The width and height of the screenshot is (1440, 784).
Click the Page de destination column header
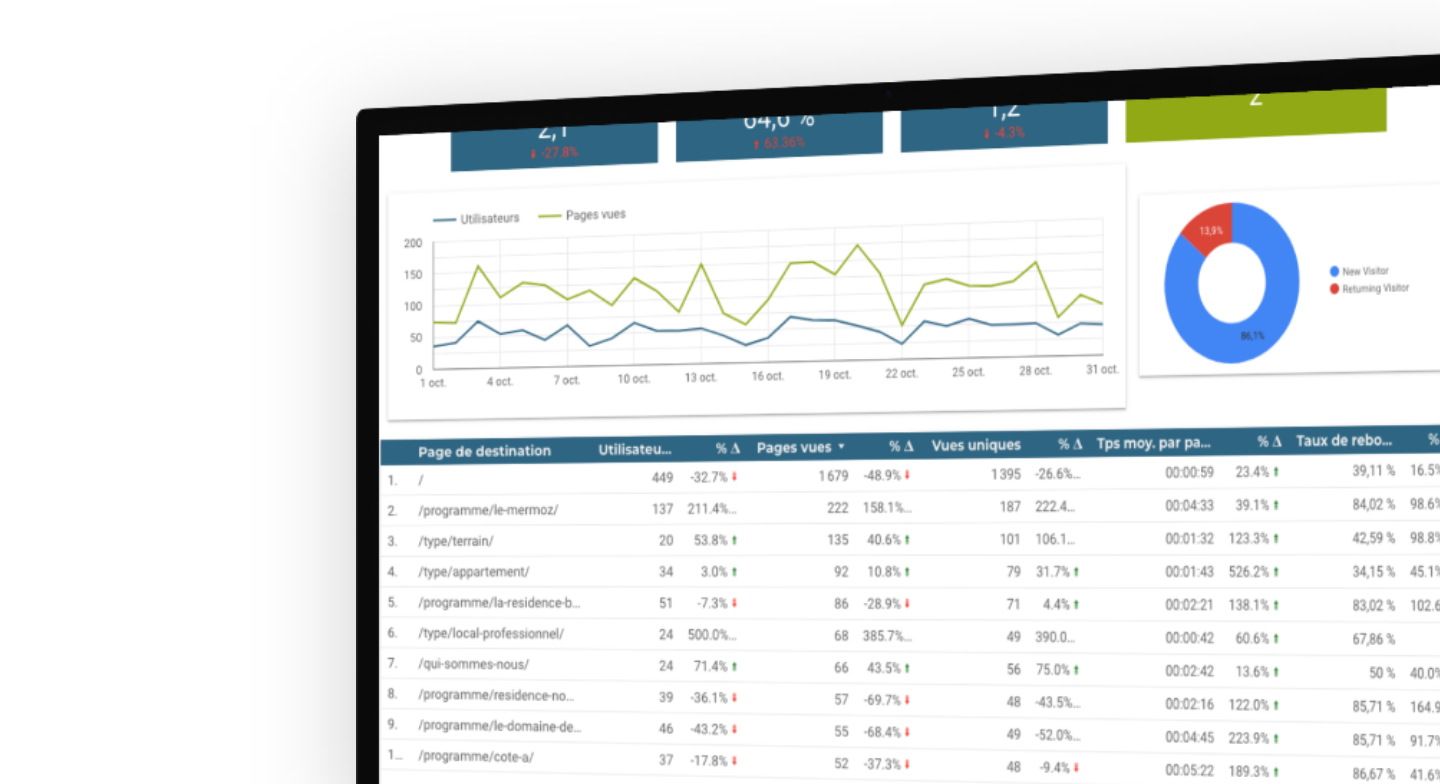[x=484, y=451]
